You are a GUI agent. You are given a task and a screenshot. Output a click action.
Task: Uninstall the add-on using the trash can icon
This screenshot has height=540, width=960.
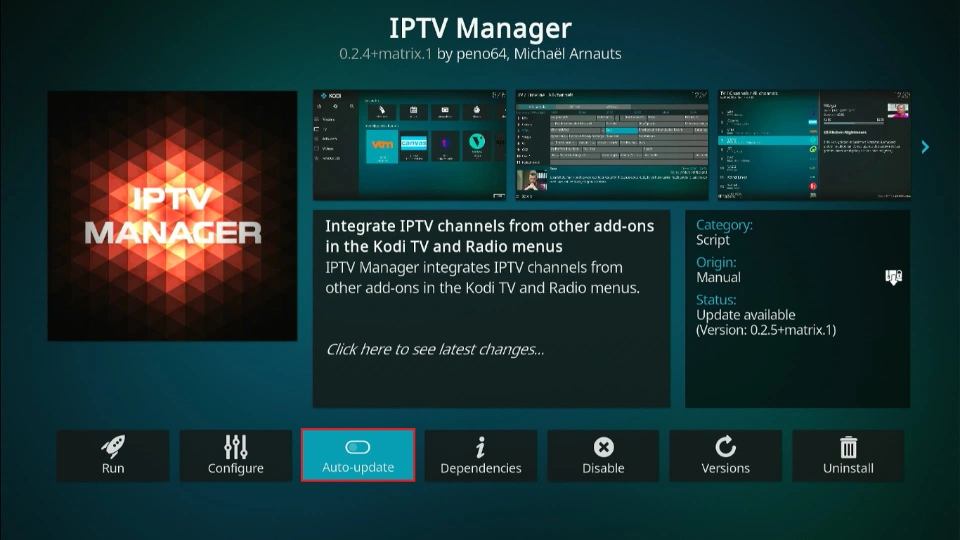[848, 447]
